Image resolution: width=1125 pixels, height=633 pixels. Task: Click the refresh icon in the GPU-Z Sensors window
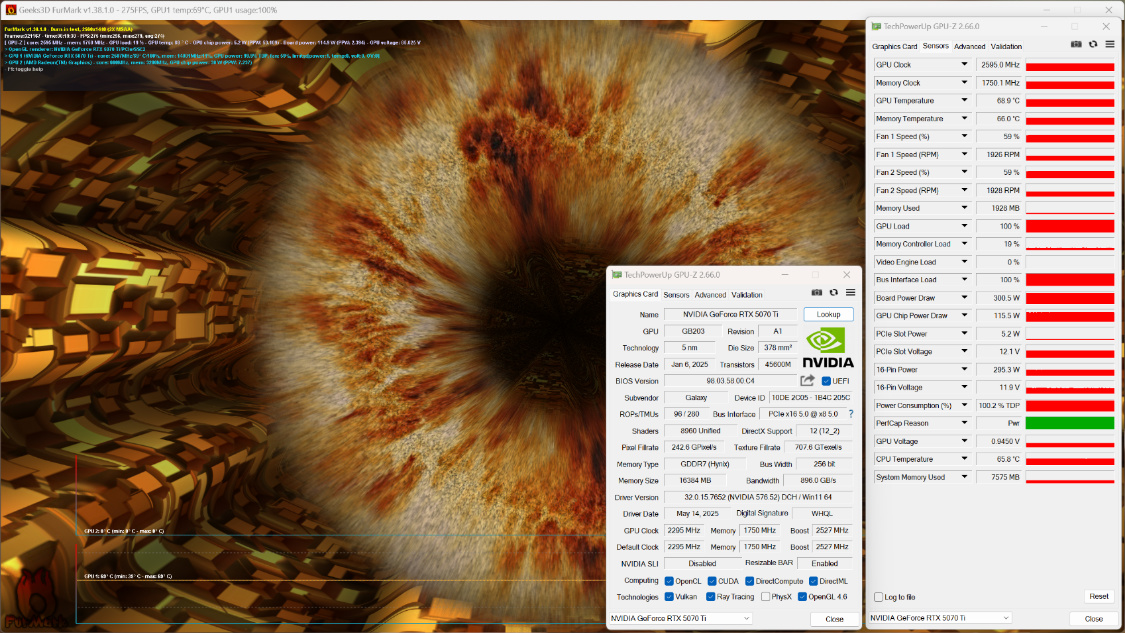[1093, 44]
